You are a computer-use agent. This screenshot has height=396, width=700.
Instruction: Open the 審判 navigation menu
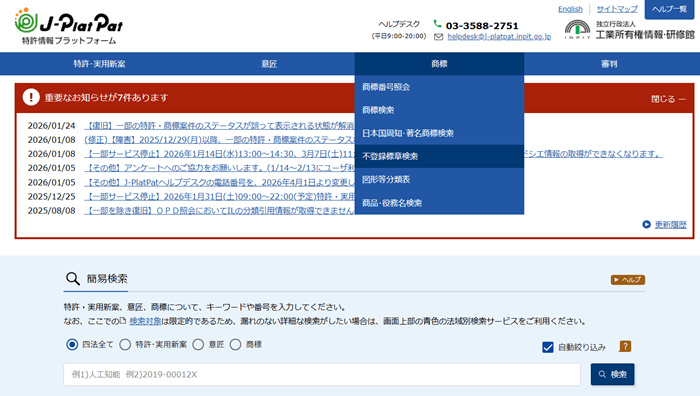(x=609, y=64)
